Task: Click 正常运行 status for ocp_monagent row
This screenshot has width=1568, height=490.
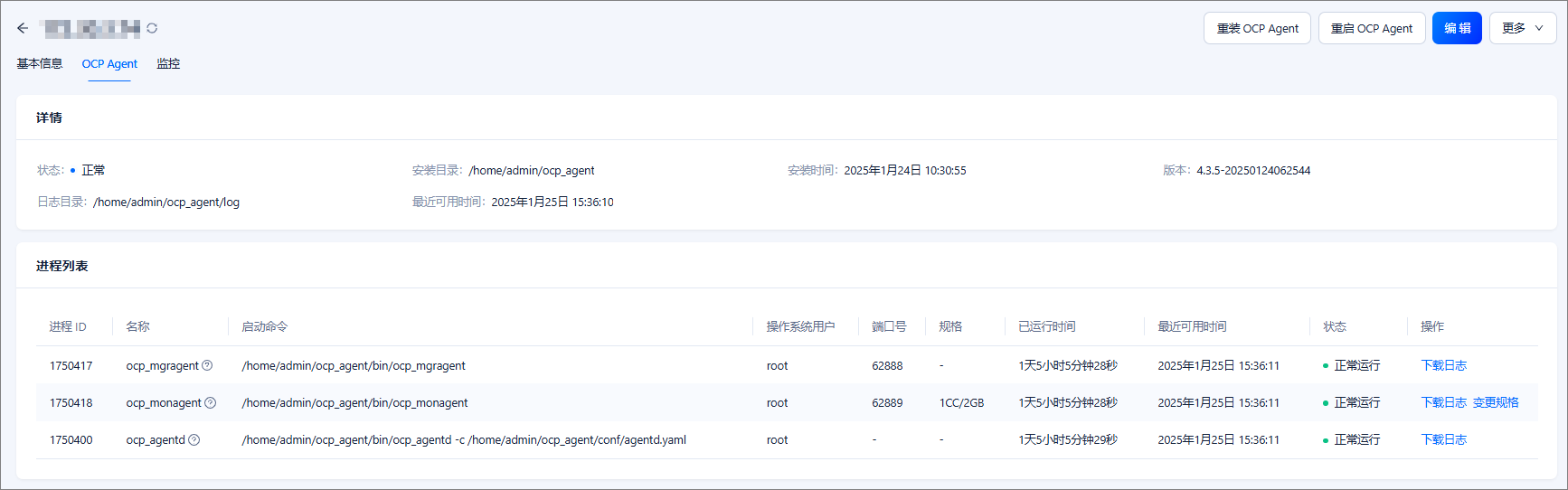Action: (x=1357, y=402)
